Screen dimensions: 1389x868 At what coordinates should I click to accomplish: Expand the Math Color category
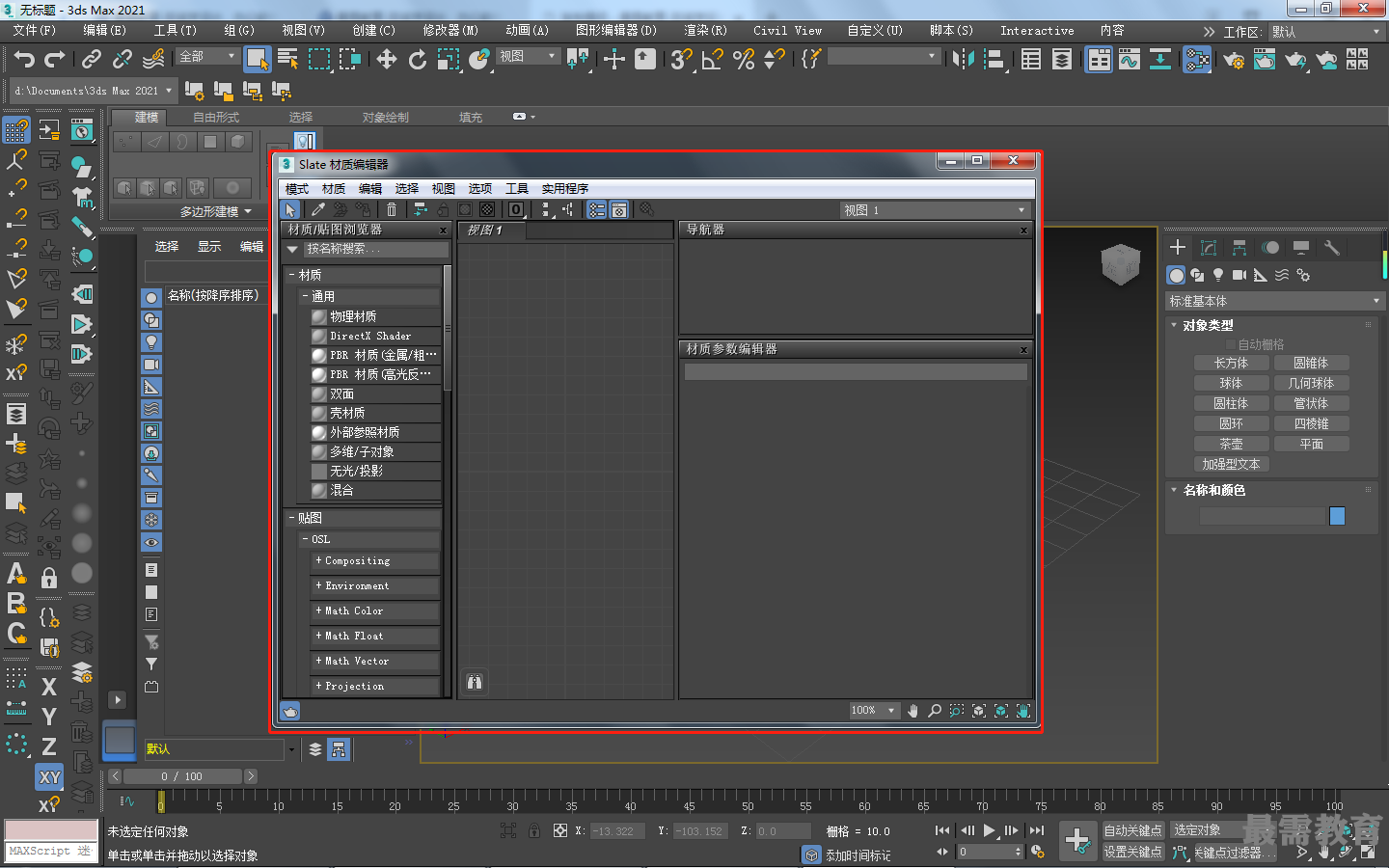tap(319, 610)
